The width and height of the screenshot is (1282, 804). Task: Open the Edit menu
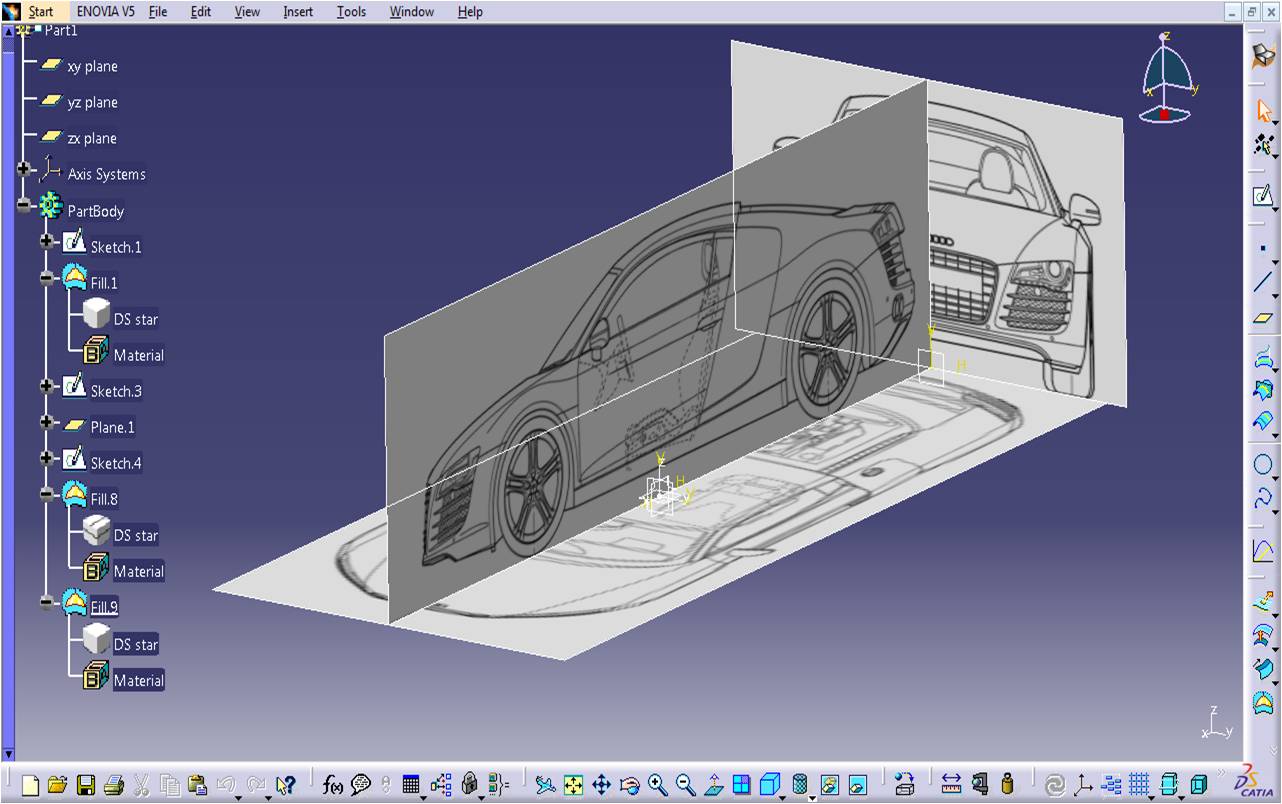pyautogui.click(x=201, y=12)
